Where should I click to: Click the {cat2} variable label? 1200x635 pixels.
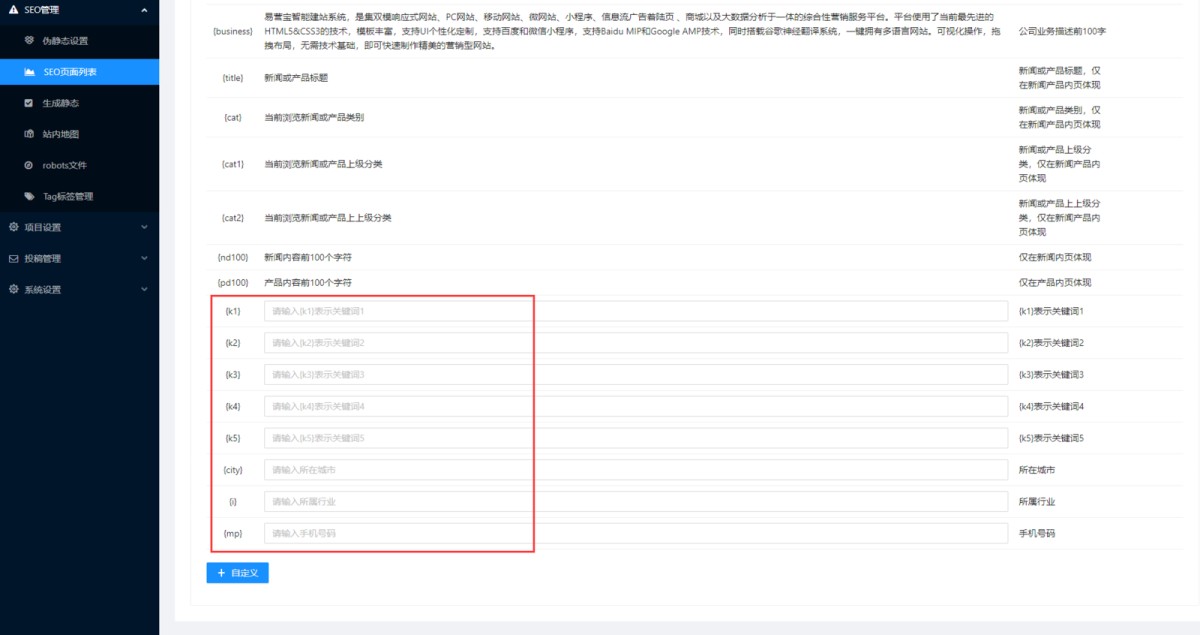pyautogui.click(x=233, y=218)
